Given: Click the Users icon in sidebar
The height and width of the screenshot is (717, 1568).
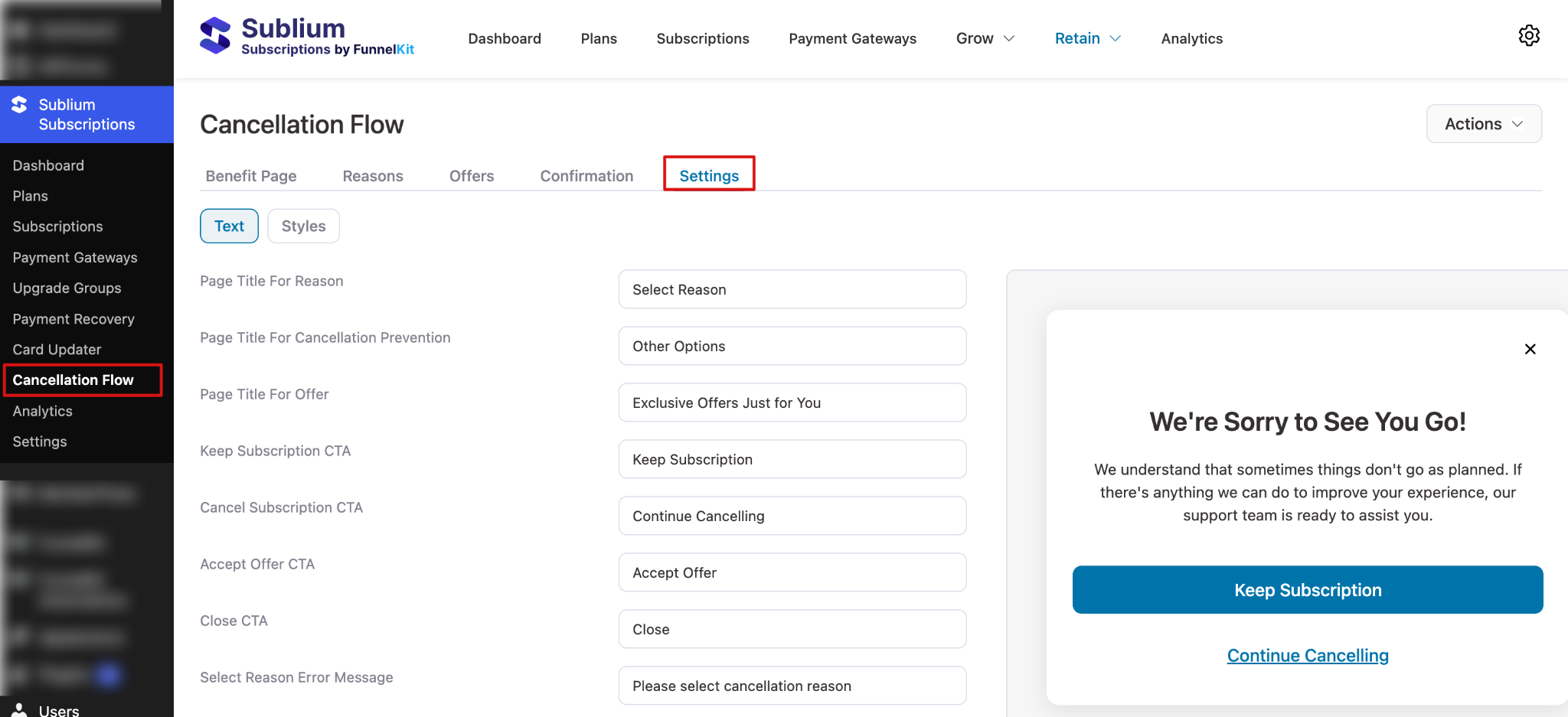Looking at the screenshot, I should (20, 709).
